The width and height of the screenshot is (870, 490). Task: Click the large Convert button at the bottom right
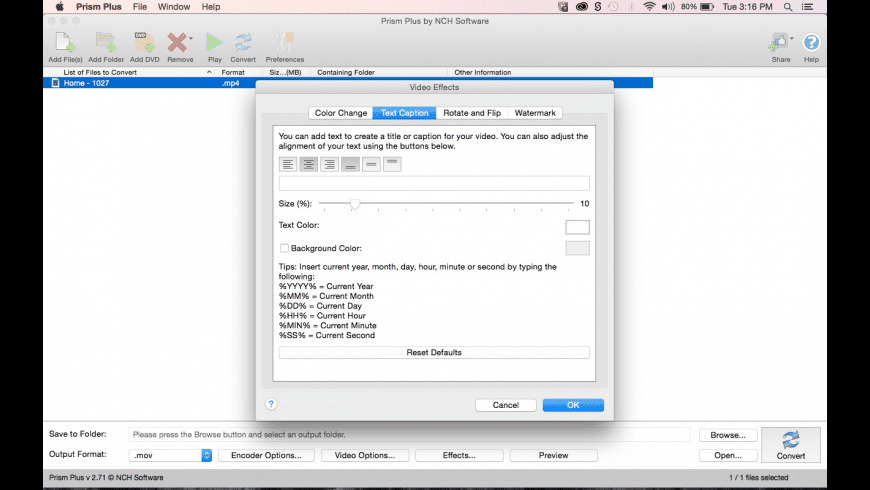[791, 445]
